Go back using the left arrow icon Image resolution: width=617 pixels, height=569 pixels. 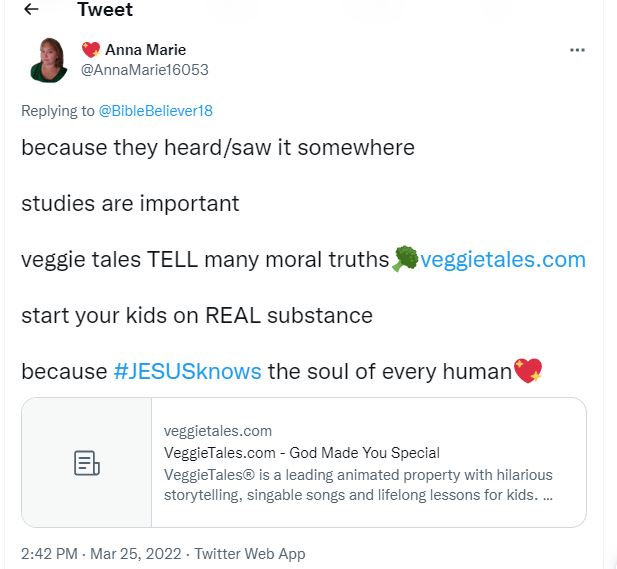(31, 10)
